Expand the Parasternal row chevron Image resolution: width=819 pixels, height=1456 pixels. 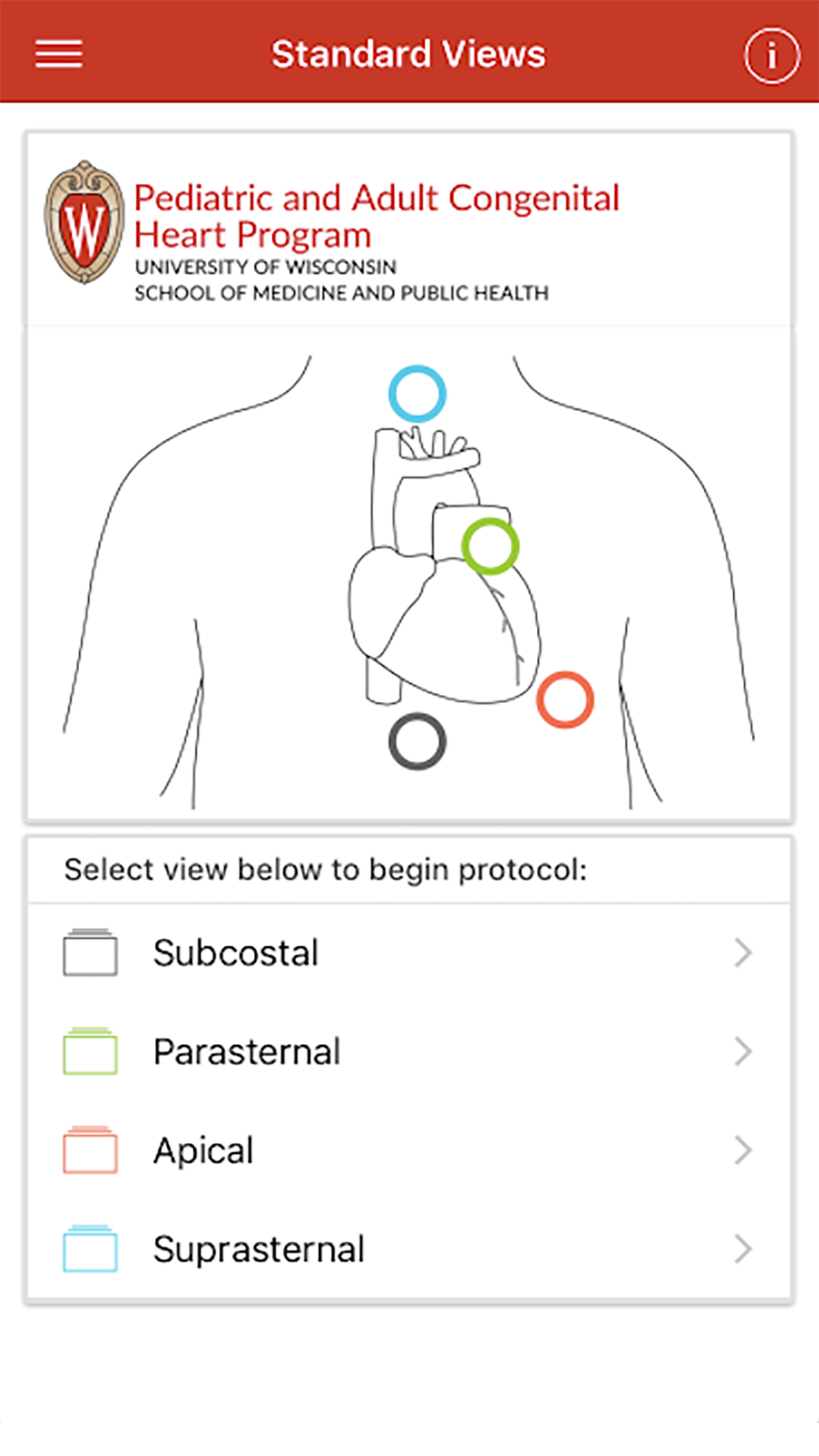click(743, 1052)
